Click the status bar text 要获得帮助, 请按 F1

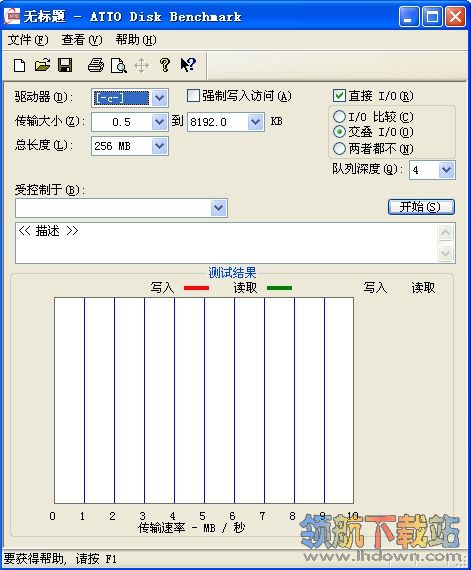60,558
